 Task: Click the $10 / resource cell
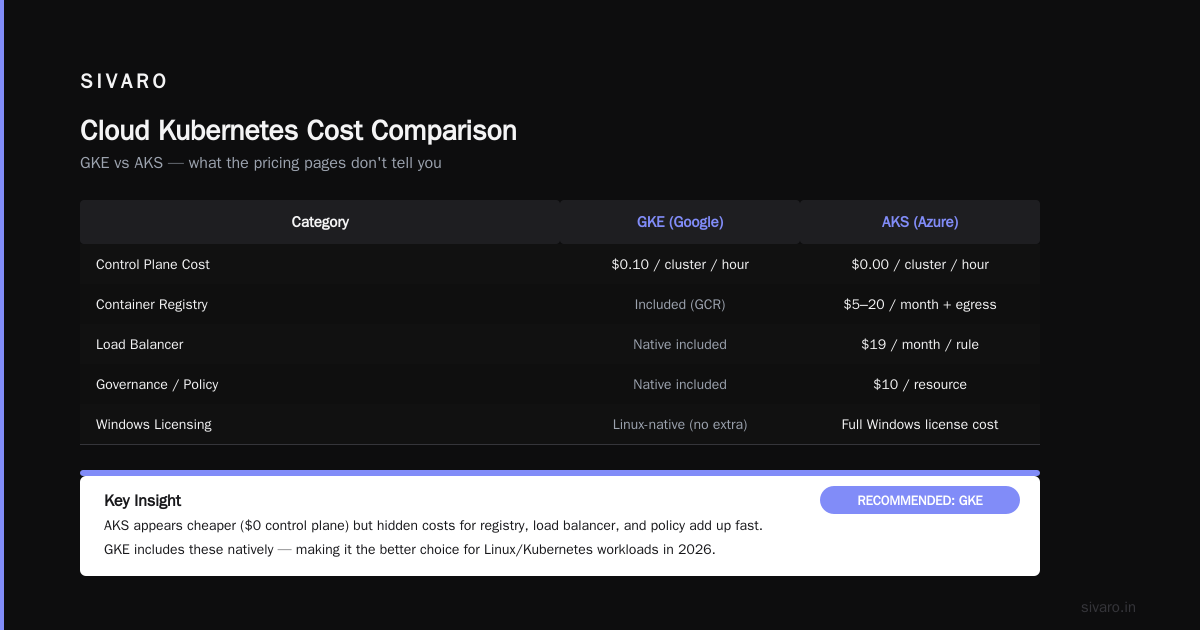[x=920, y=384]
